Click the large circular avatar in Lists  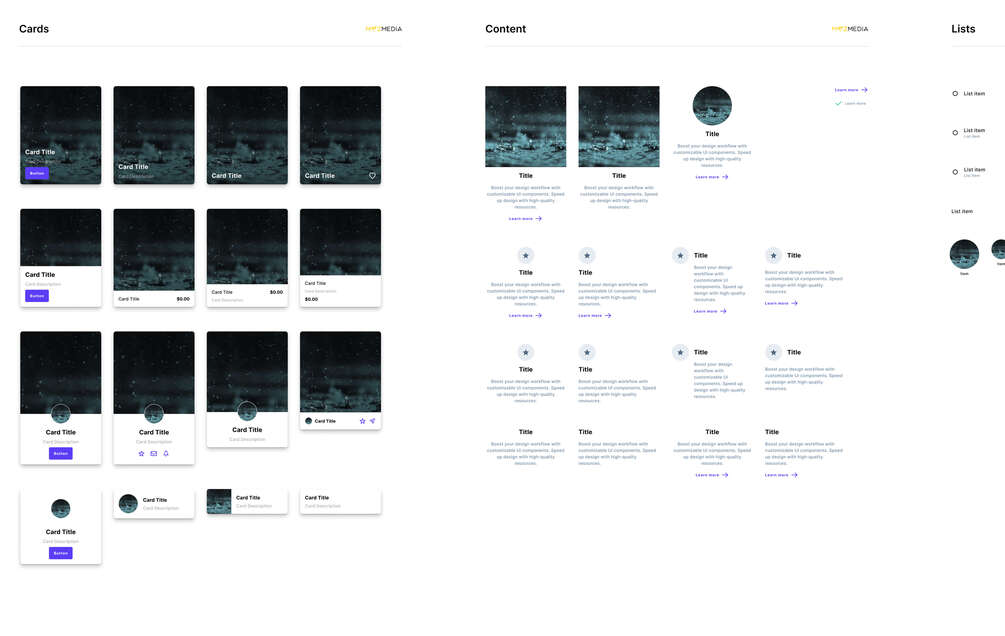point(964,254)
